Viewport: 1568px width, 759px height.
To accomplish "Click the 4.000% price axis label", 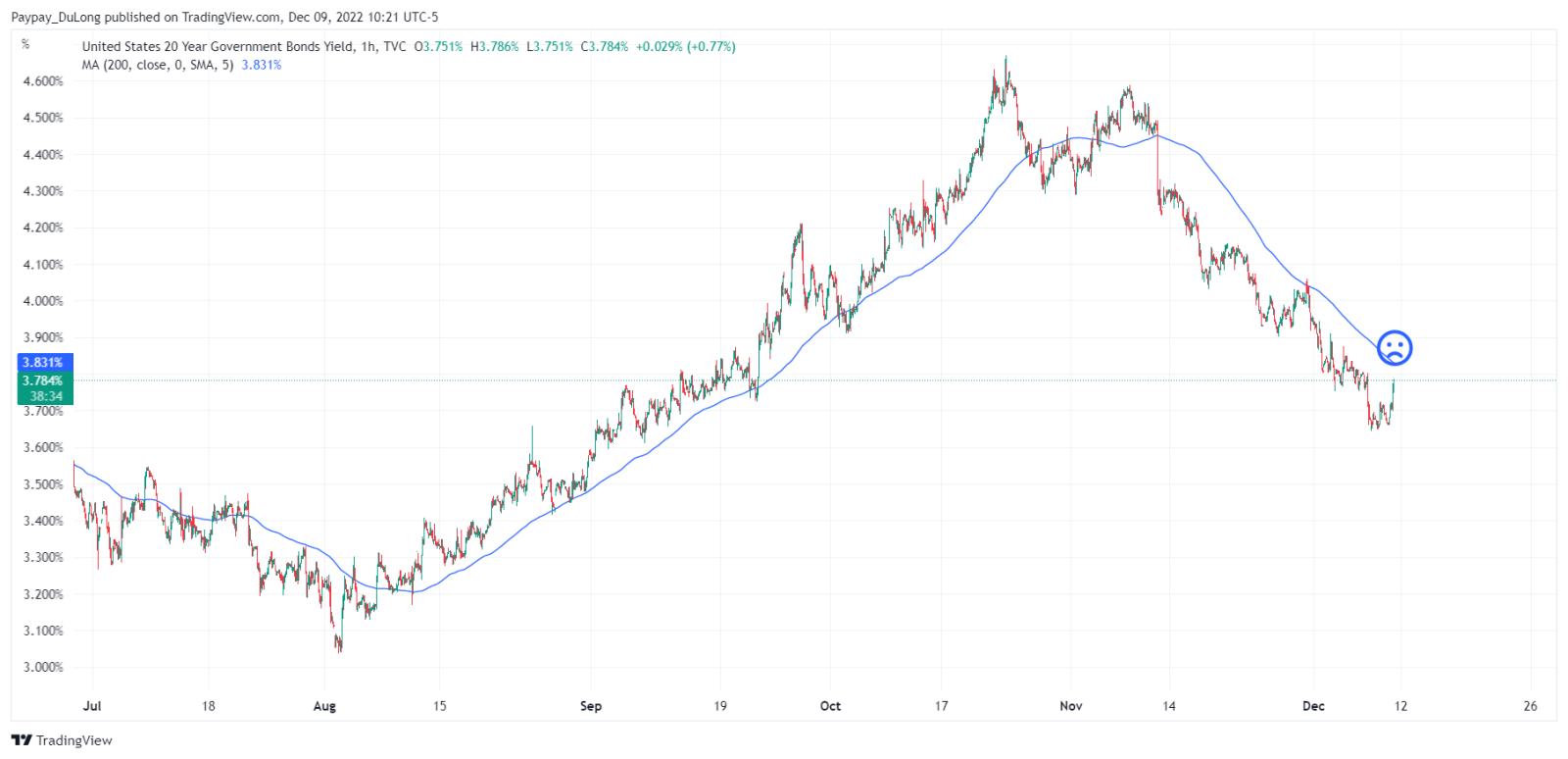I will point(43,301).
